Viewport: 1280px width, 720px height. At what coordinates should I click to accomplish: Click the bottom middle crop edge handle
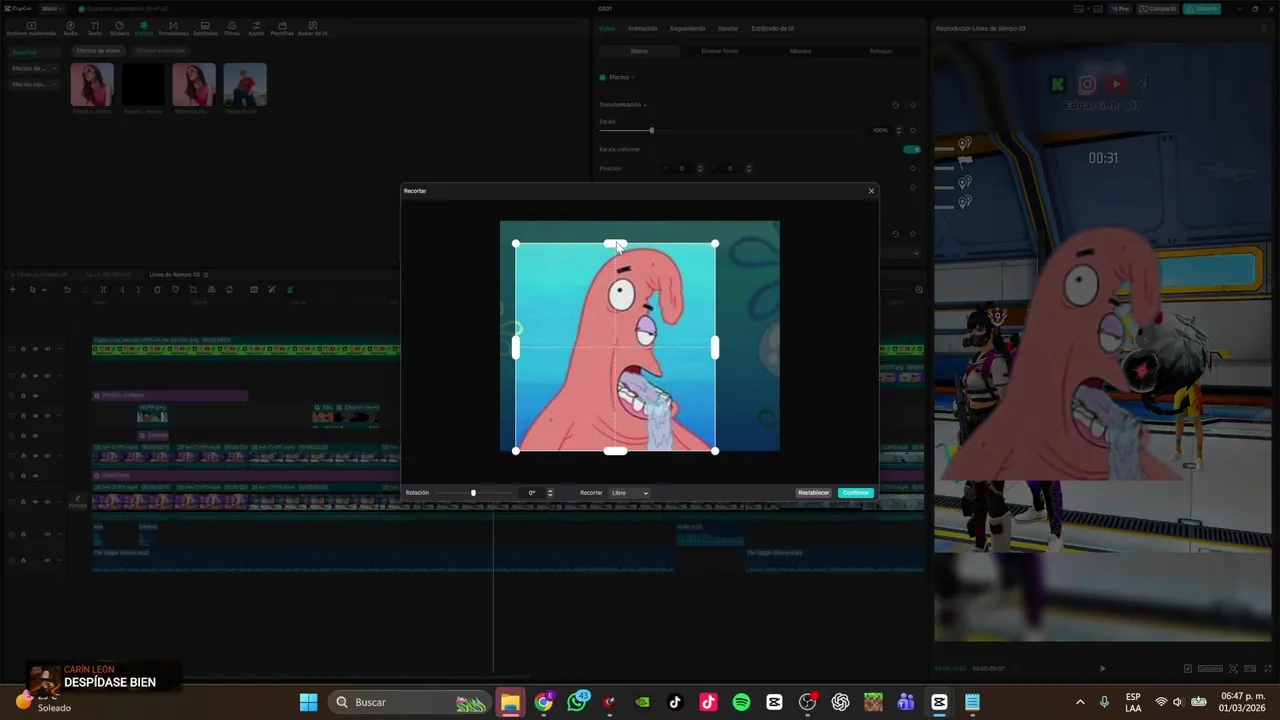point(615,451)
